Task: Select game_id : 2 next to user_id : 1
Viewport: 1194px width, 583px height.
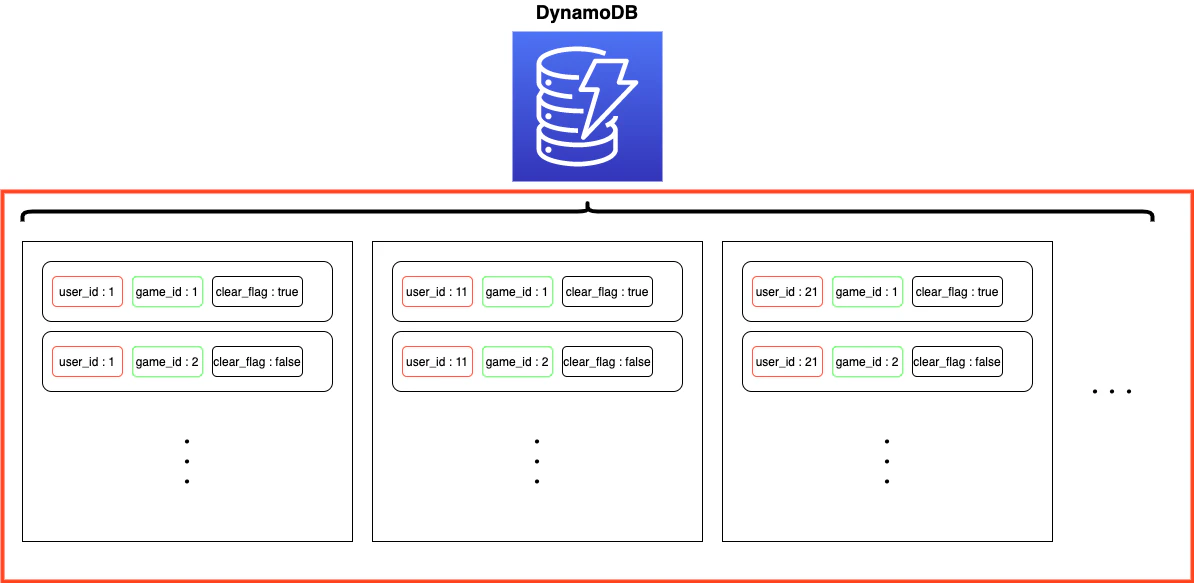Action: 168,362
